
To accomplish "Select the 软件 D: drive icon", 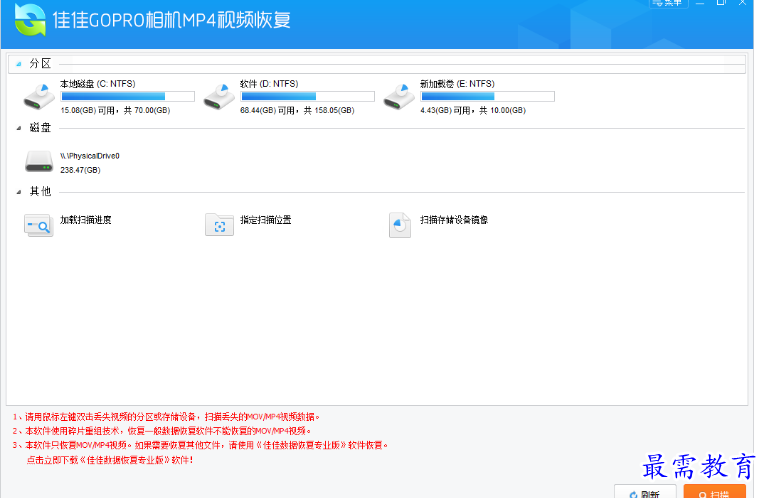I will point(219,97).
